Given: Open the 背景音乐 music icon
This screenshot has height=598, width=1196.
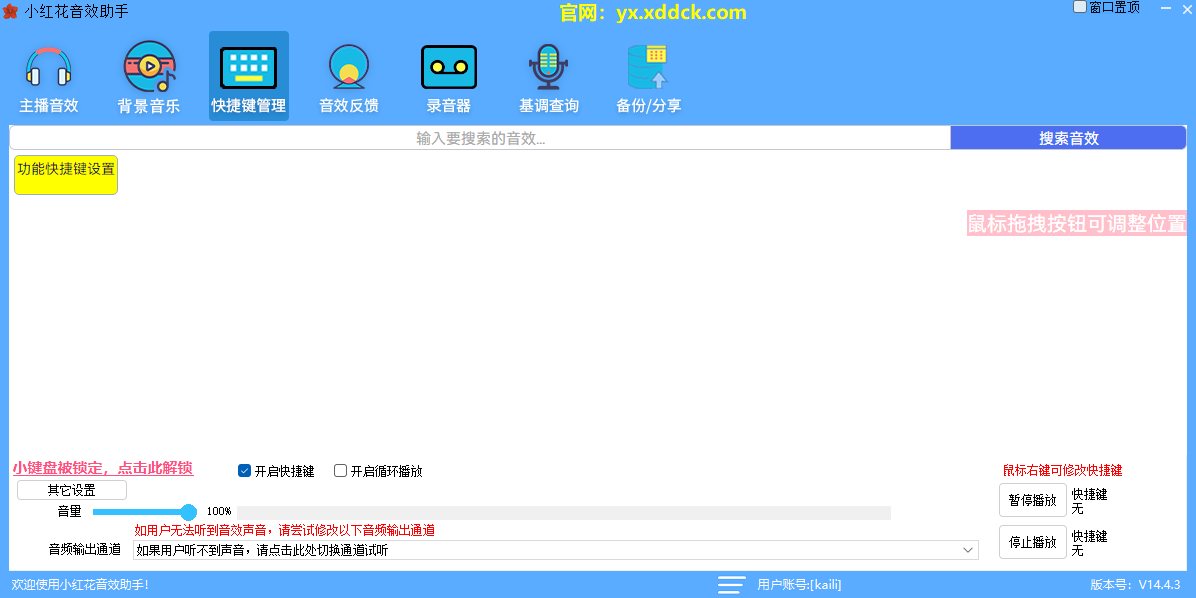Looking at the screenshot, I should click(149, 68).
